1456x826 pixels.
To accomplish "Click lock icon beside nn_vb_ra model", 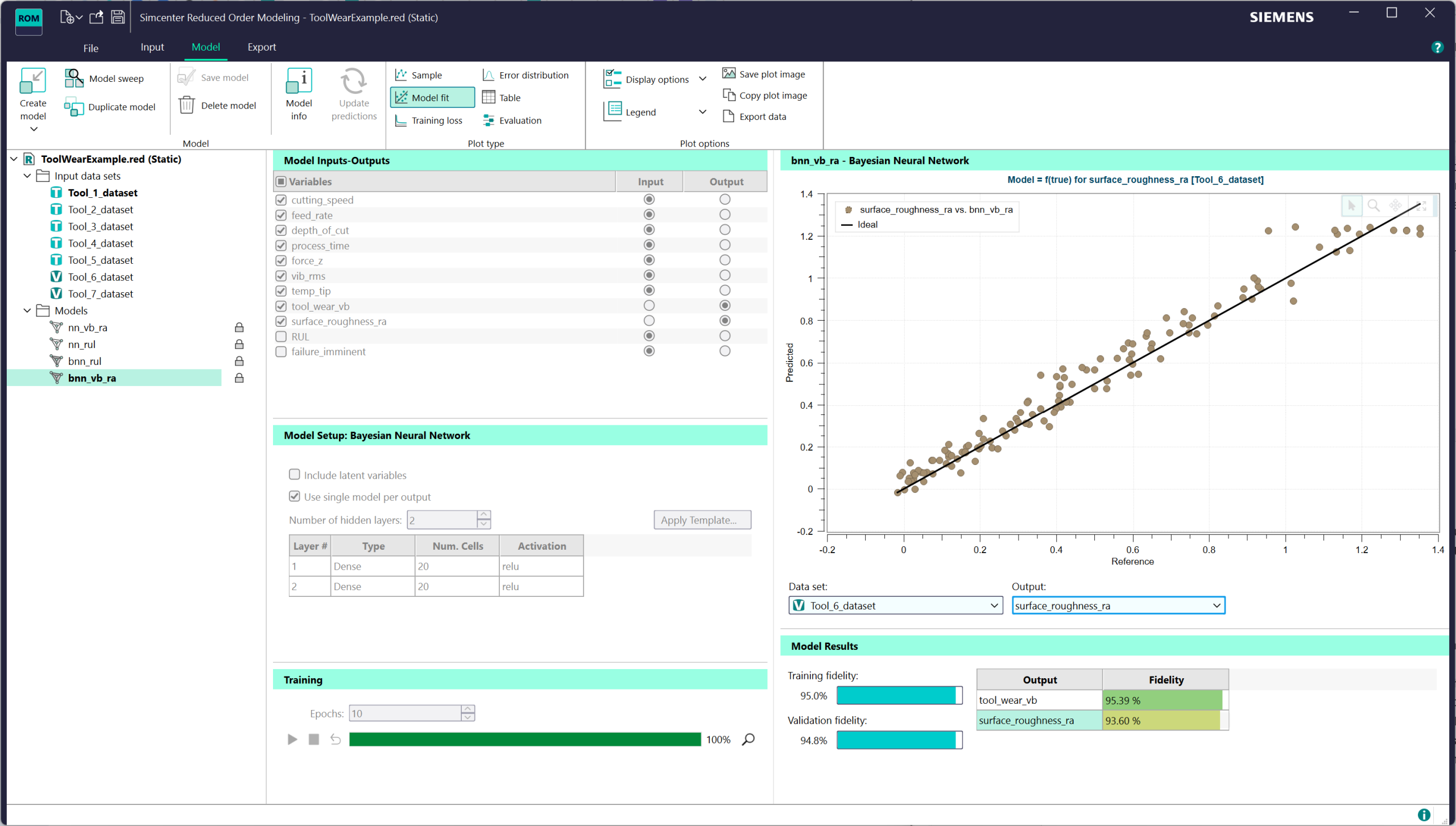I will [x=239, y=327].
